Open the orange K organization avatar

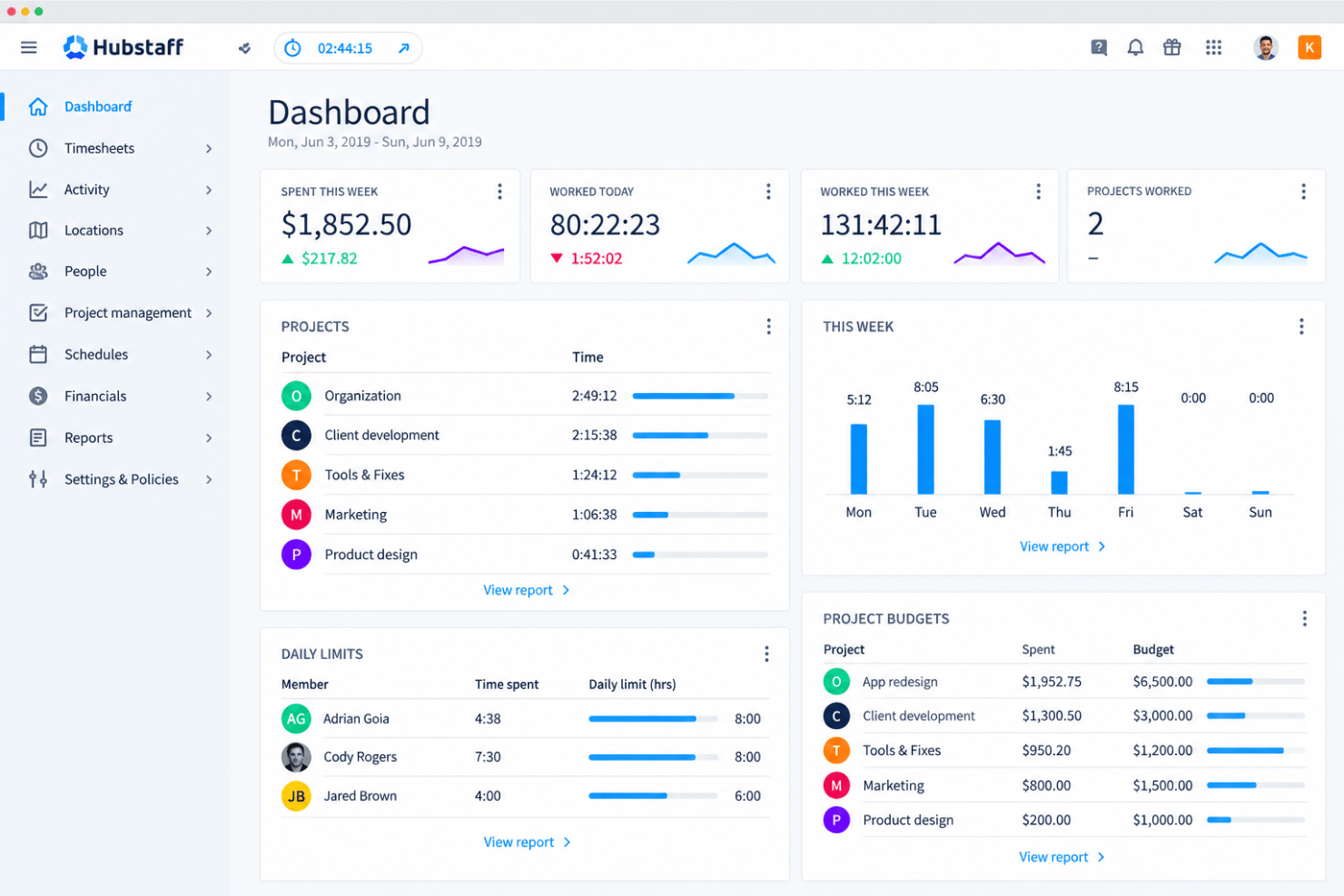pos(1309,47)
